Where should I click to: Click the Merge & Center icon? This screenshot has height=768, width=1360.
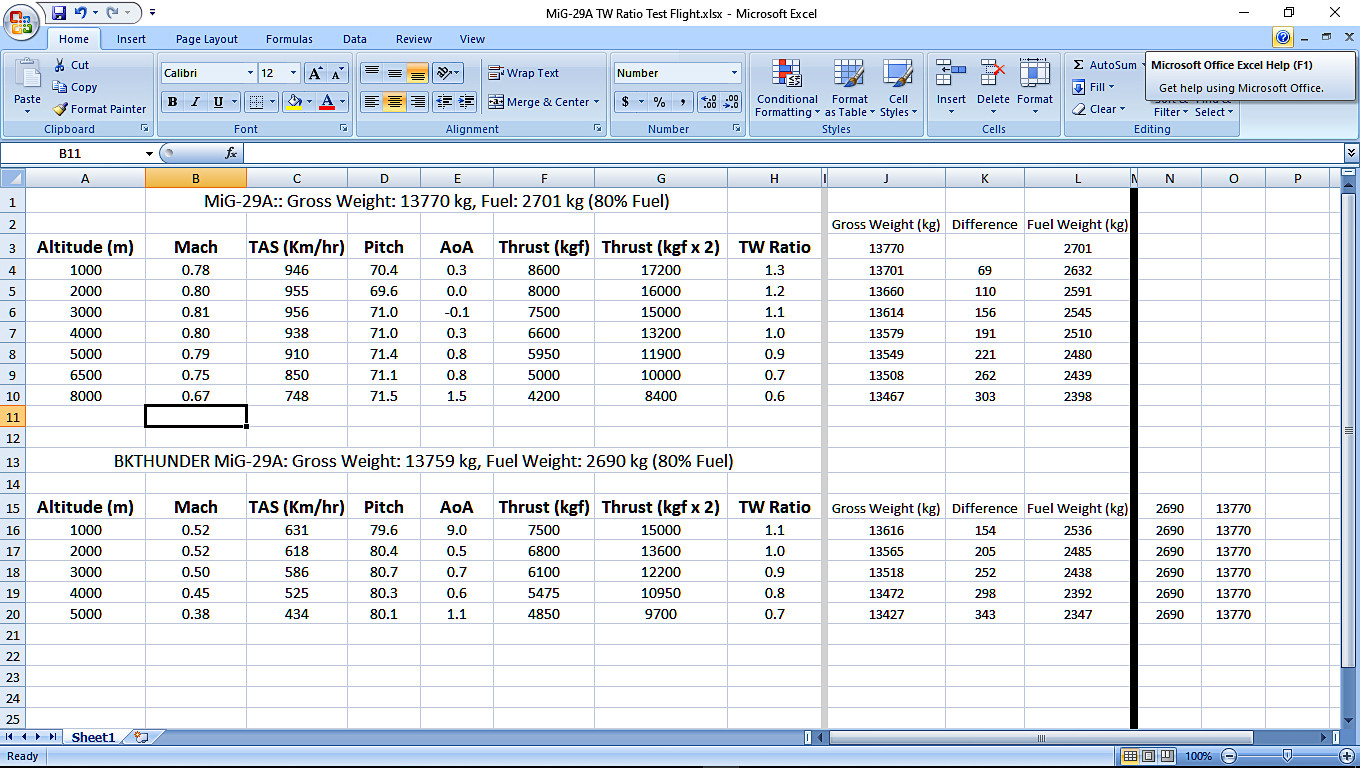coord(496,102)
